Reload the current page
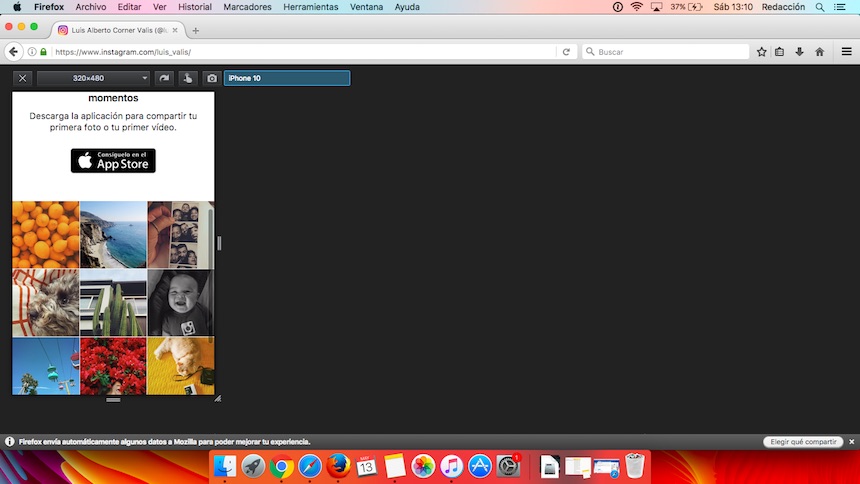Viewport: 860px width, 484px height. pyautogui.click(x=566, y=52)
